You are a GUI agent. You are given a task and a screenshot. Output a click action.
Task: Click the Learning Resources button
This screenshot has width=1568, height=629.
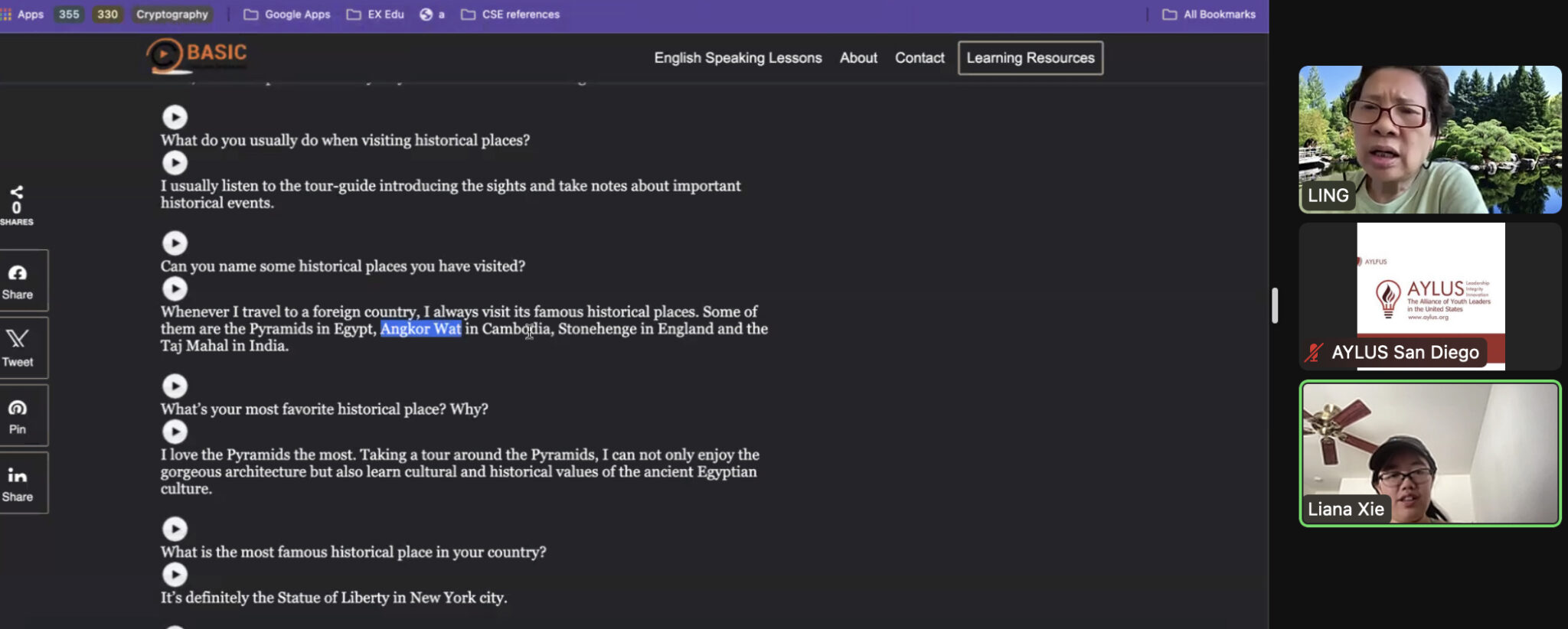tap(1031, 58)
